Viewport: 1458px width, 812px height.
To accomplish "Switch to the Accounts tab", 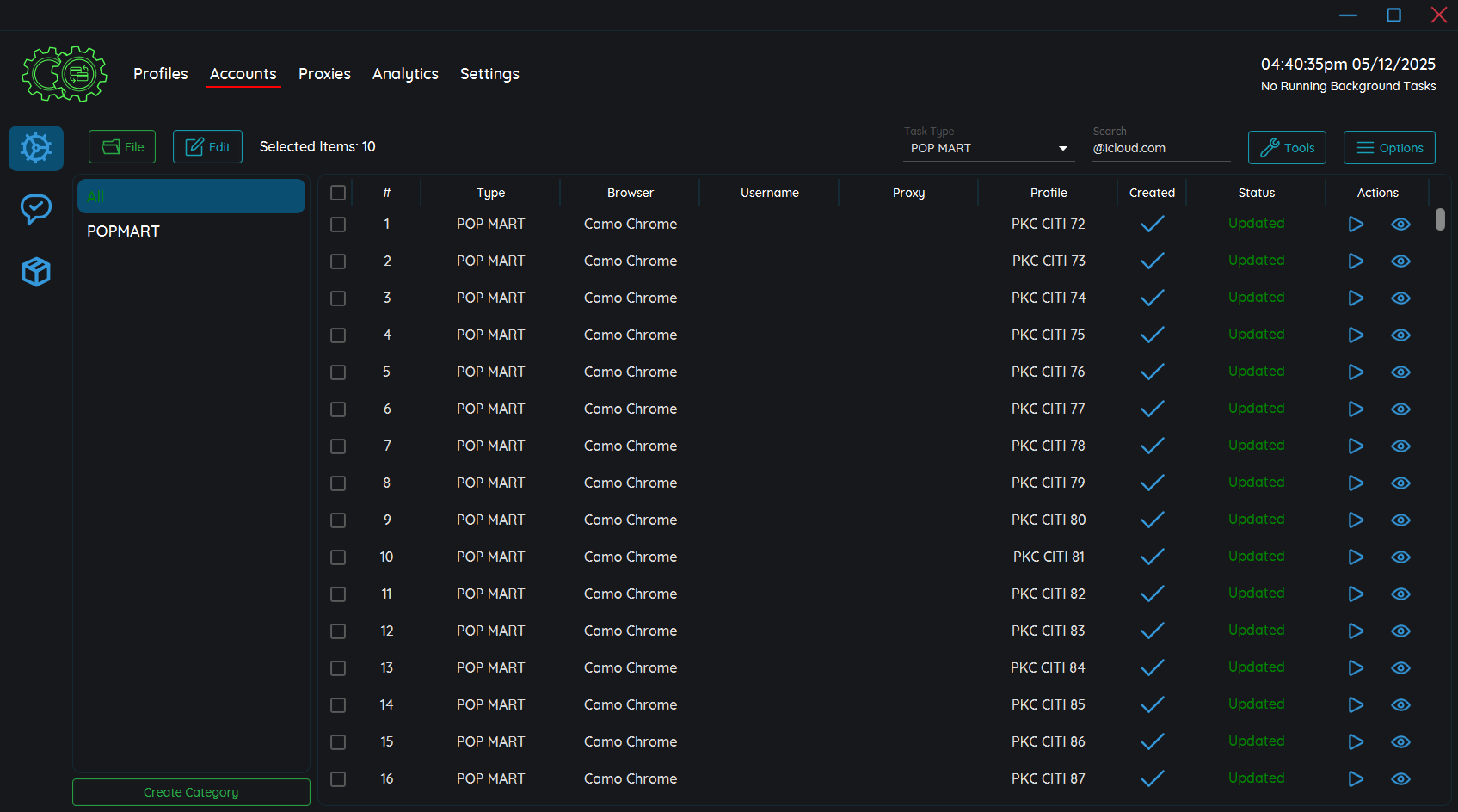I will point(243,74).
